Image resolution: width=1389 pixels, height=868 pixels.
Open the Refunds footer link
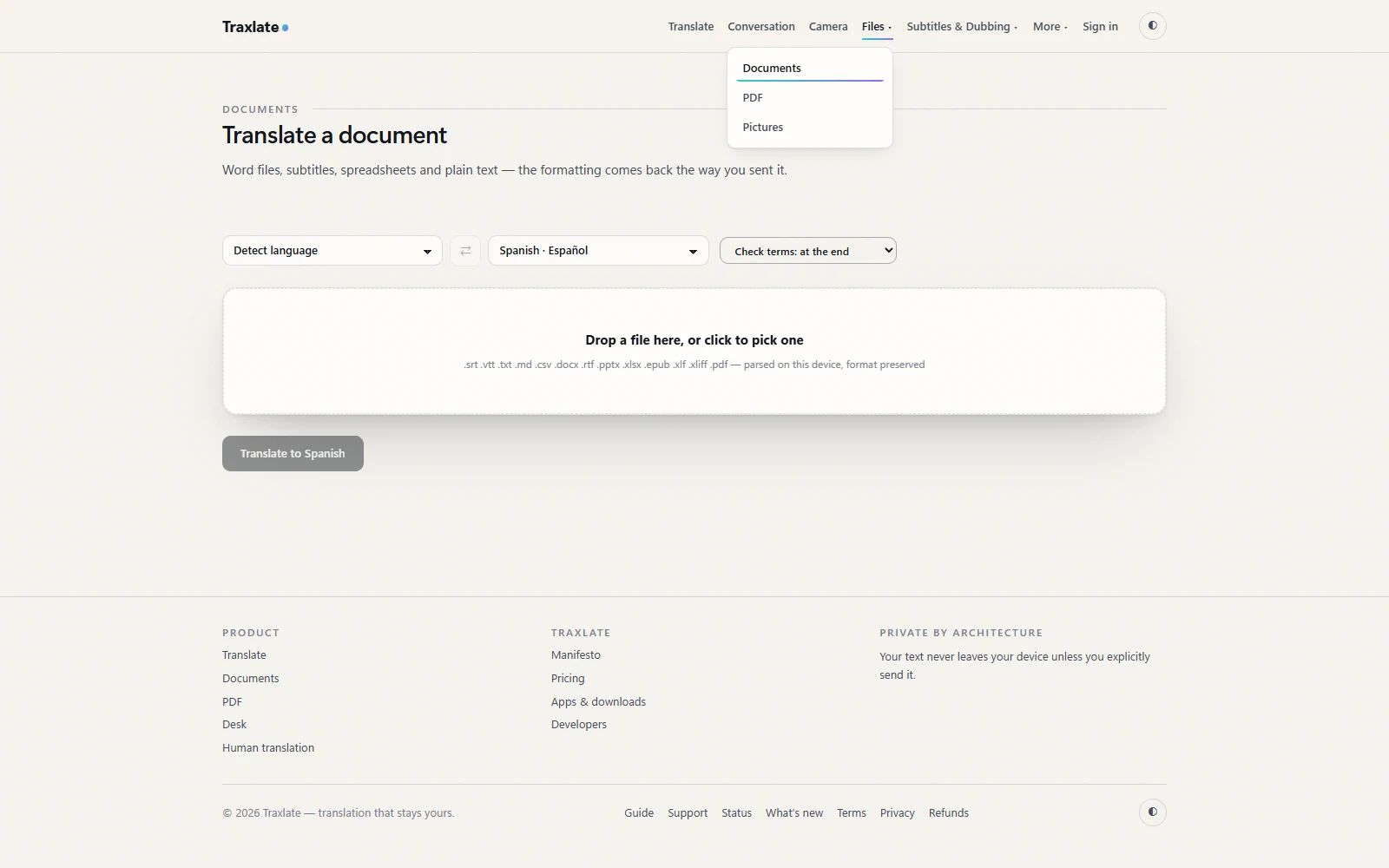tap(949, 813)
